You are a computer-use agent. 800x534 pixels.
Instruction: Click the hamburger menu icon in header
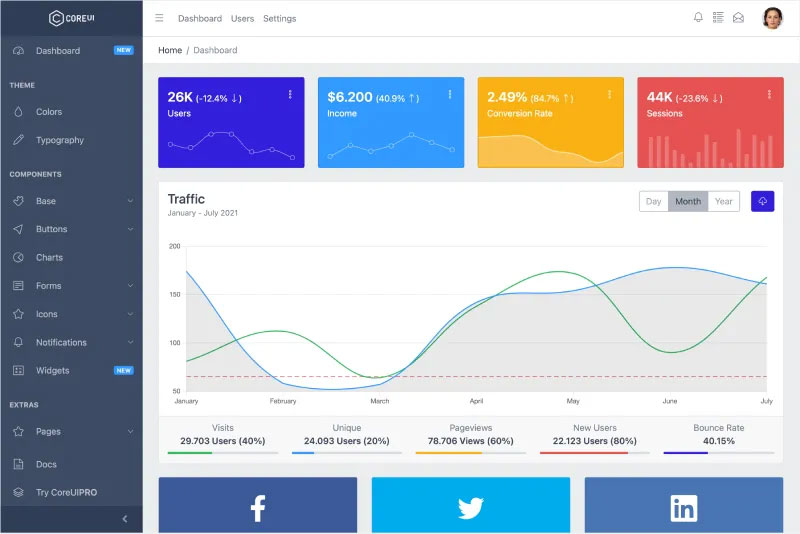tap(159, 18)
